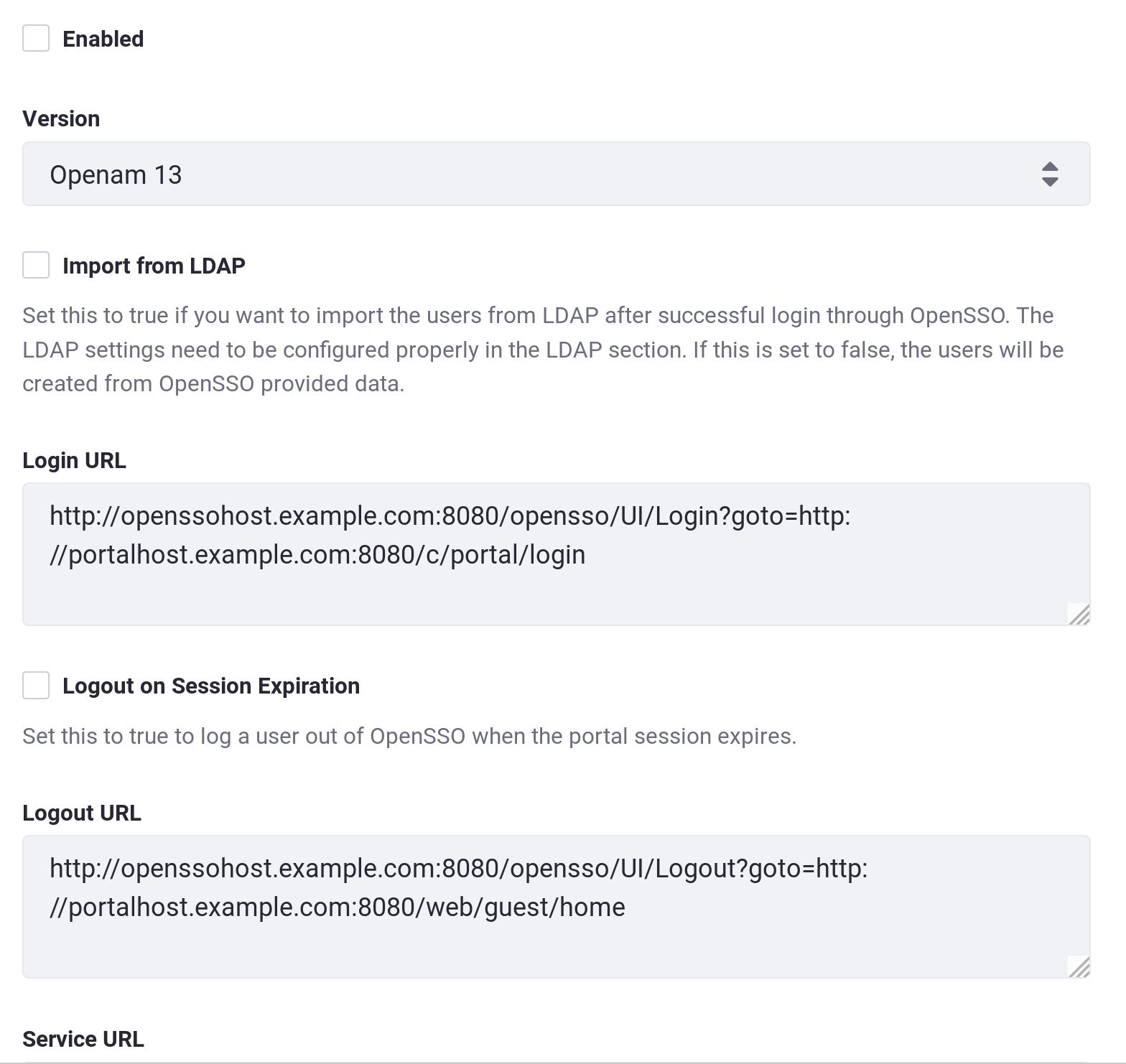
Task: Check Logout on Session Expiration checkbox
Action: (36, 685)
